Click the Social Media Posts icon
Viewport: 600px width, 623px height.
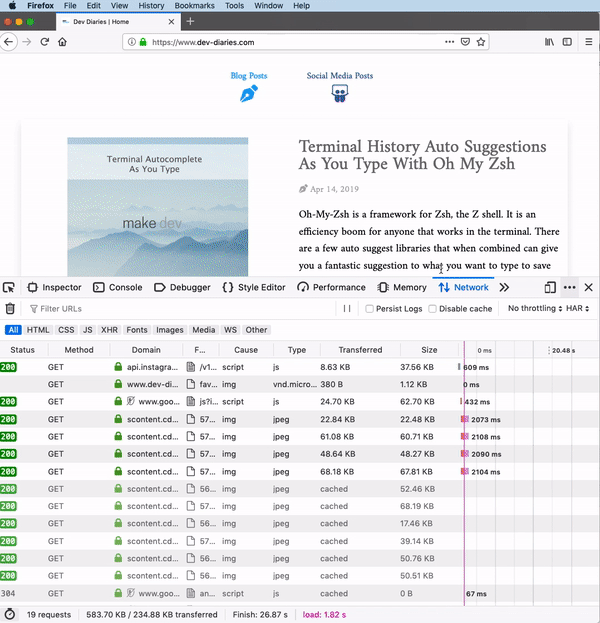click(x=340, y=94)
